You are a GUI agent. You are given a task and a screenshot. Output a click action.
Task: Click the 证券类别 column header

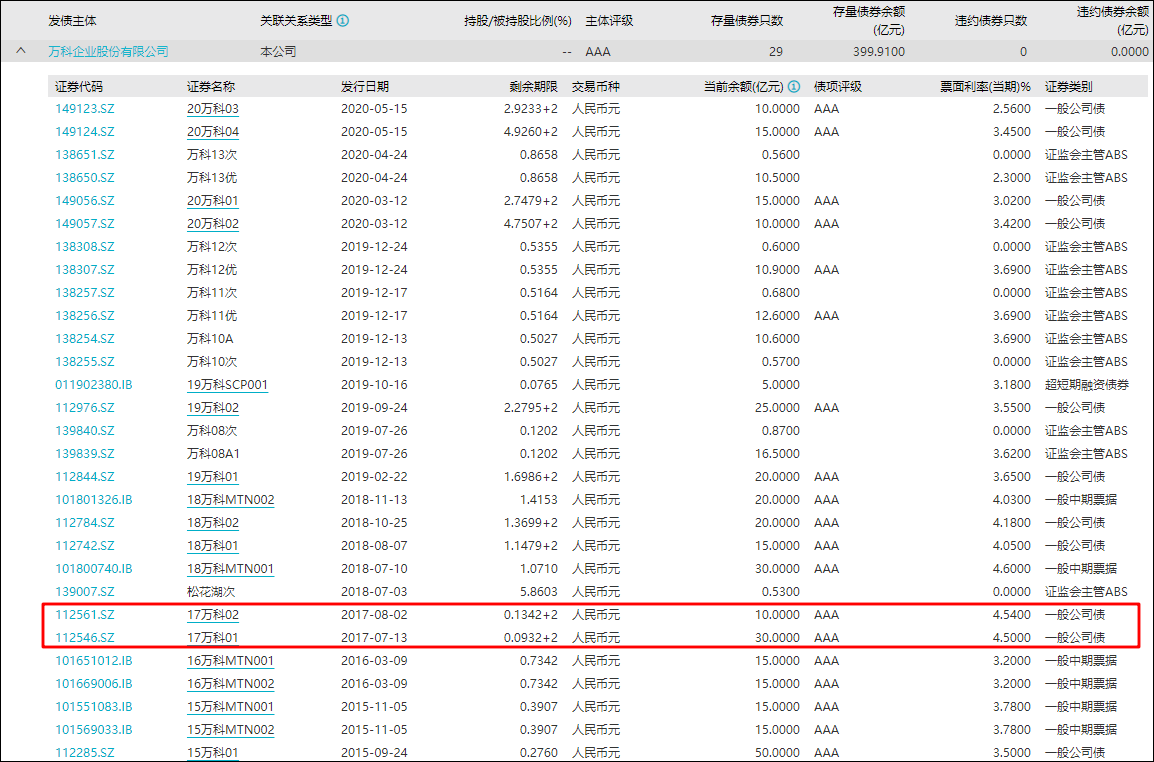[1069, 86]
